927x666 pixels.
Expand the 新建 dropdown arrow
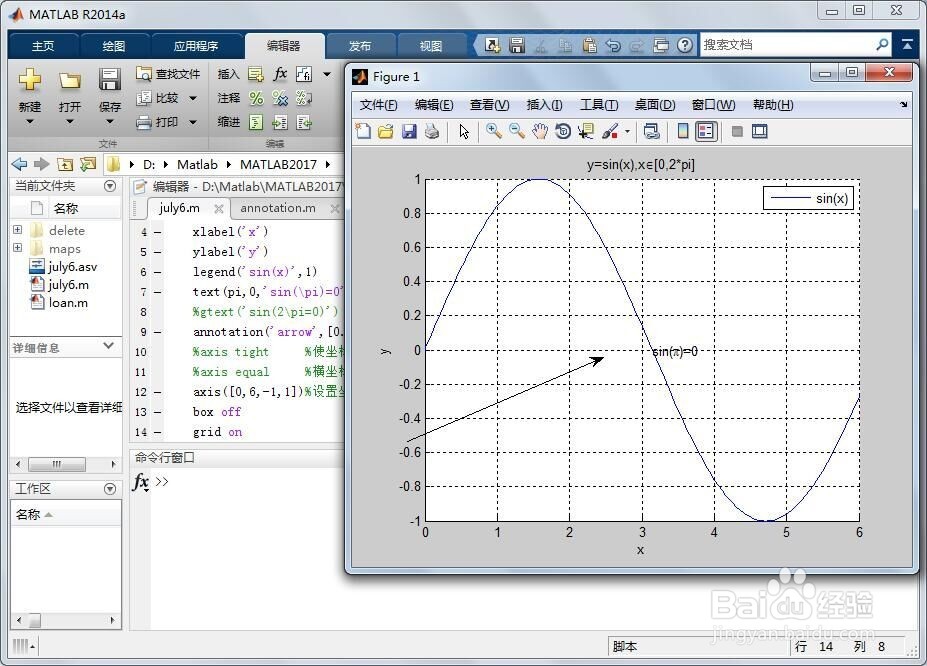point(30,122)
